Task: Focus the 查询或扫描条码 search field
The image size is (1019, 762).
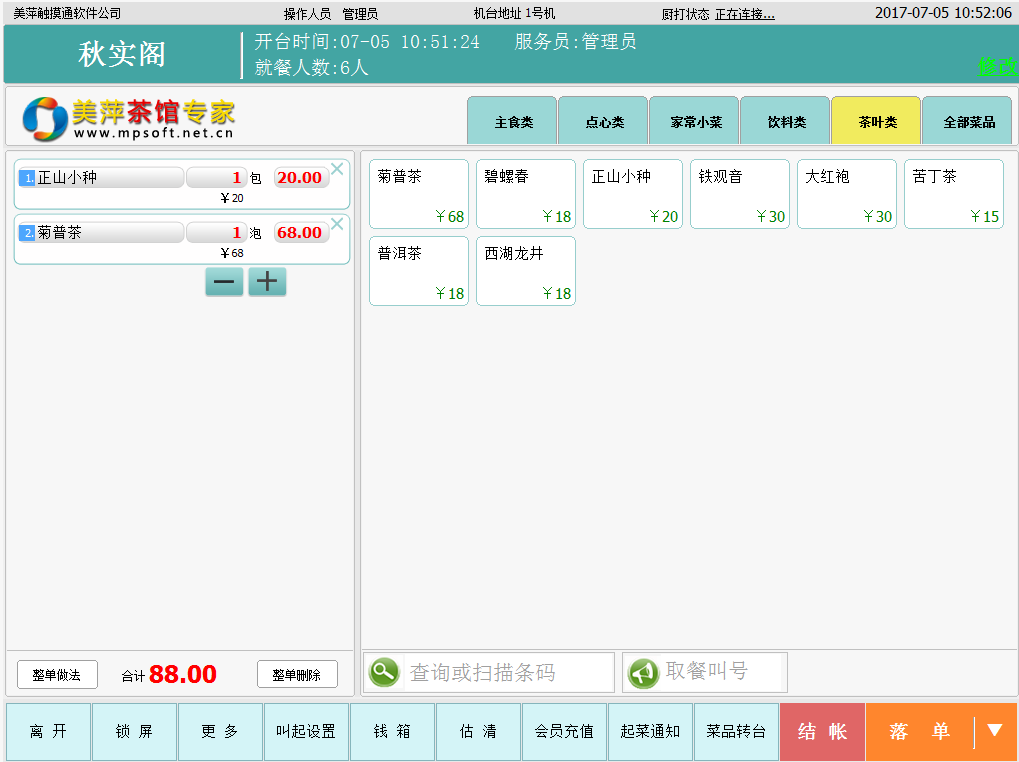Action: coord(508,672)
